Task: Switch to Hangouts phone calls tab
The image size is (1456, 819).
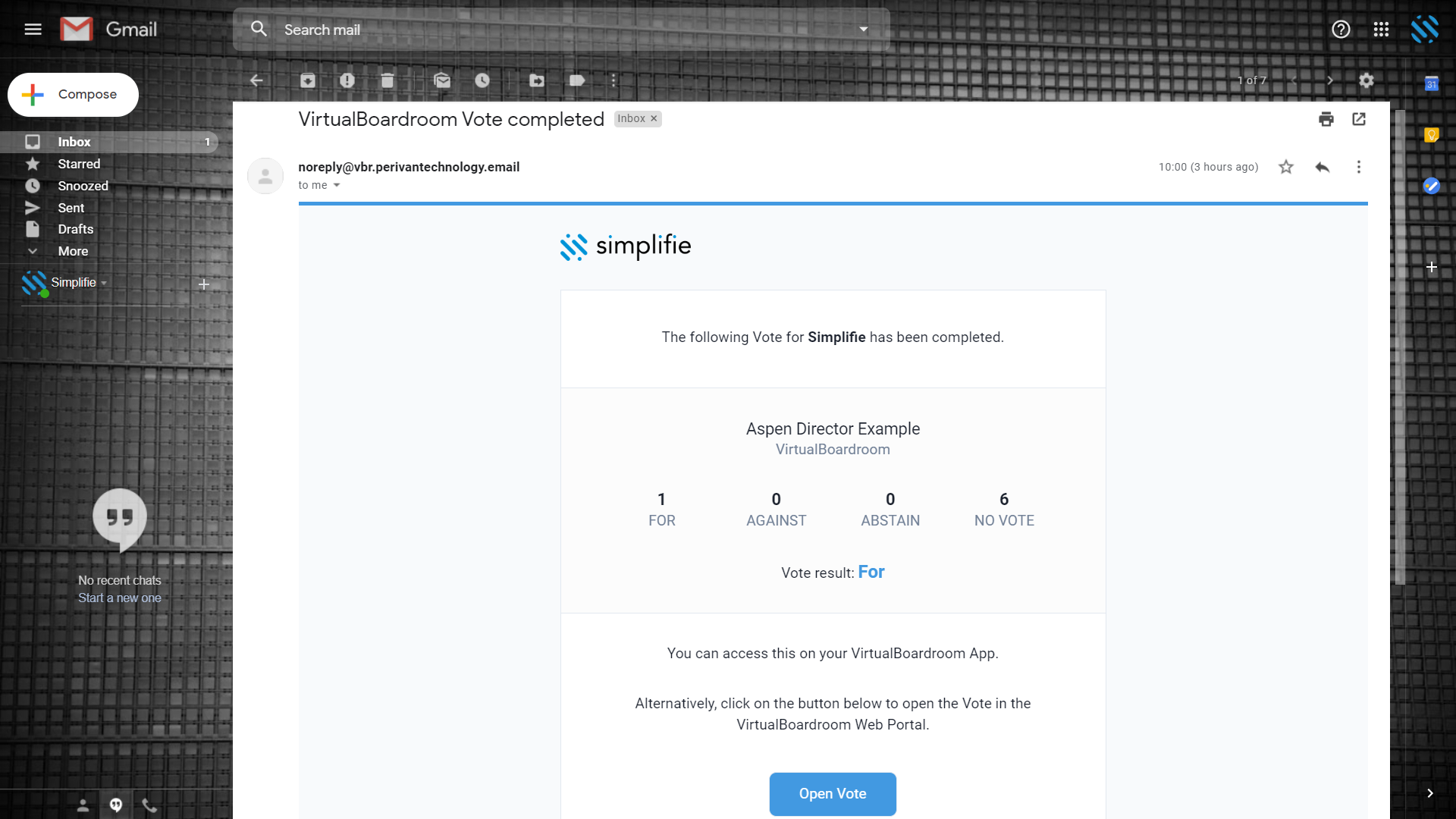Action: (149, 805)
